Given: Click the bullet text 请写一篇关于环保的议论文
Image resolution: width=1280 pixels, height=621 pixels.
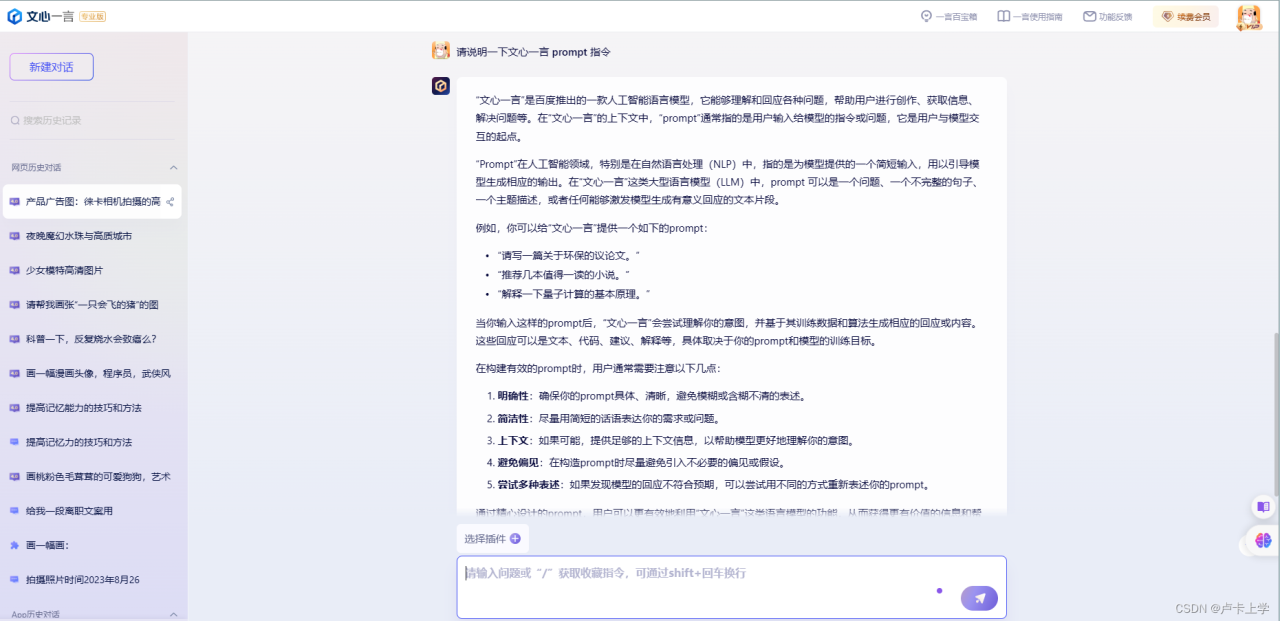Looking at the screenshot, I should (x=568, y=256).
